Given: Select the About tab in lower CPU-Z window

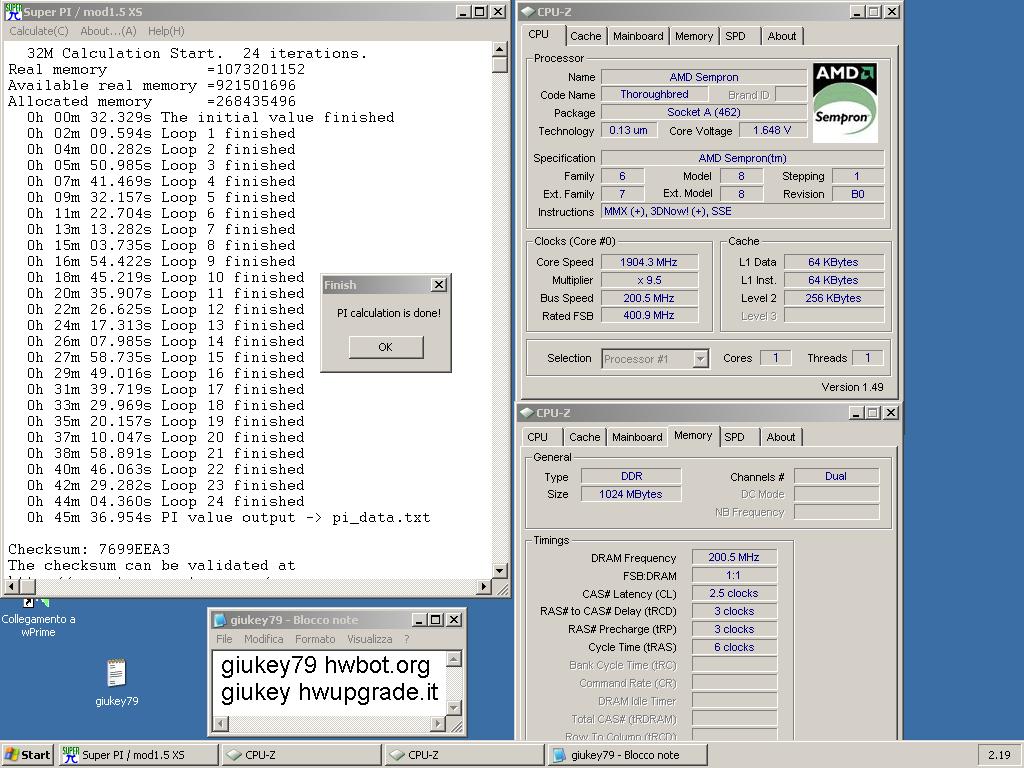Looking at the screenshot, I should pos(781,437).
